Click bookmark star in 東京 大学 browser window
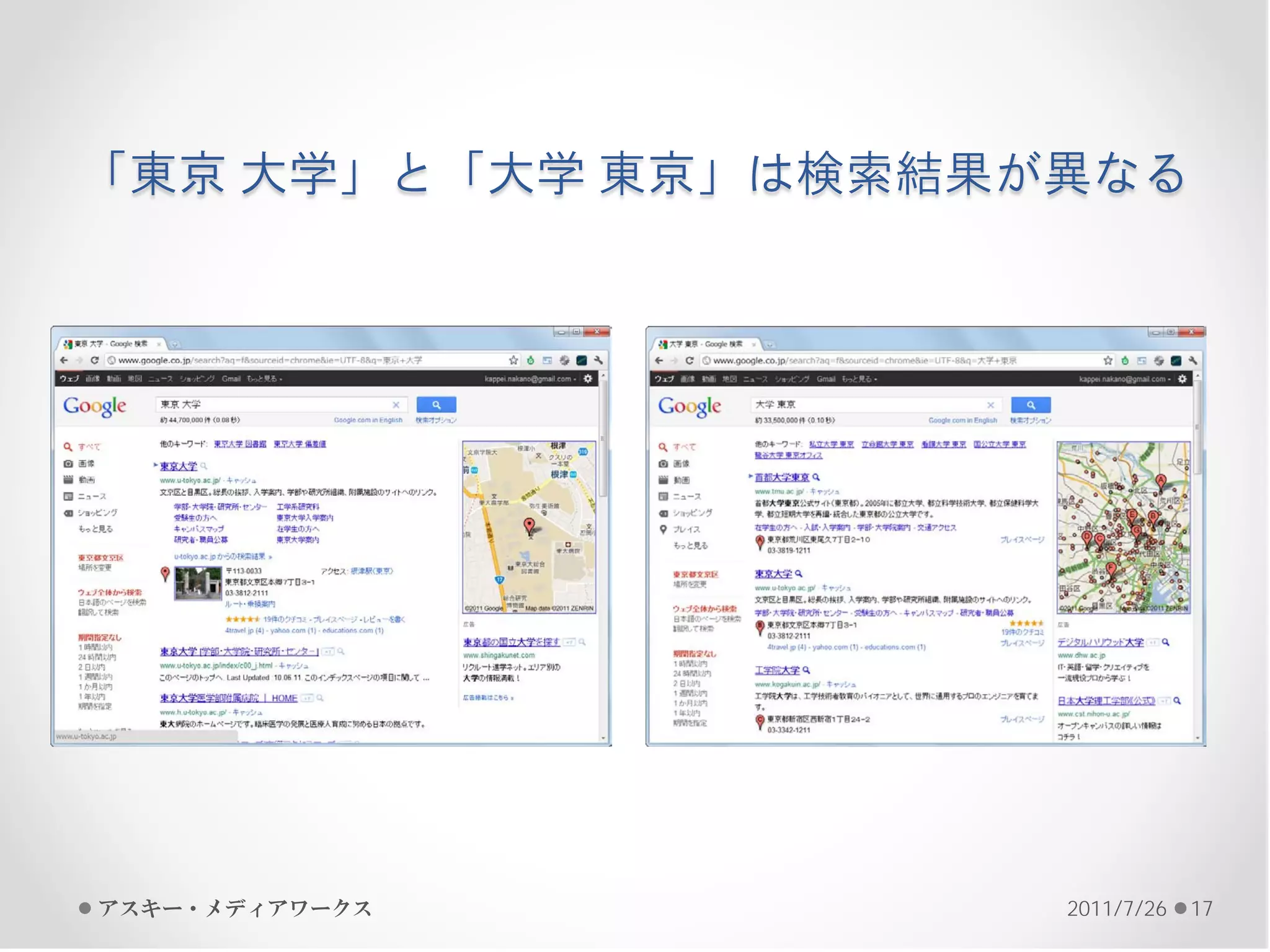1270x952 pixels. 513,360
